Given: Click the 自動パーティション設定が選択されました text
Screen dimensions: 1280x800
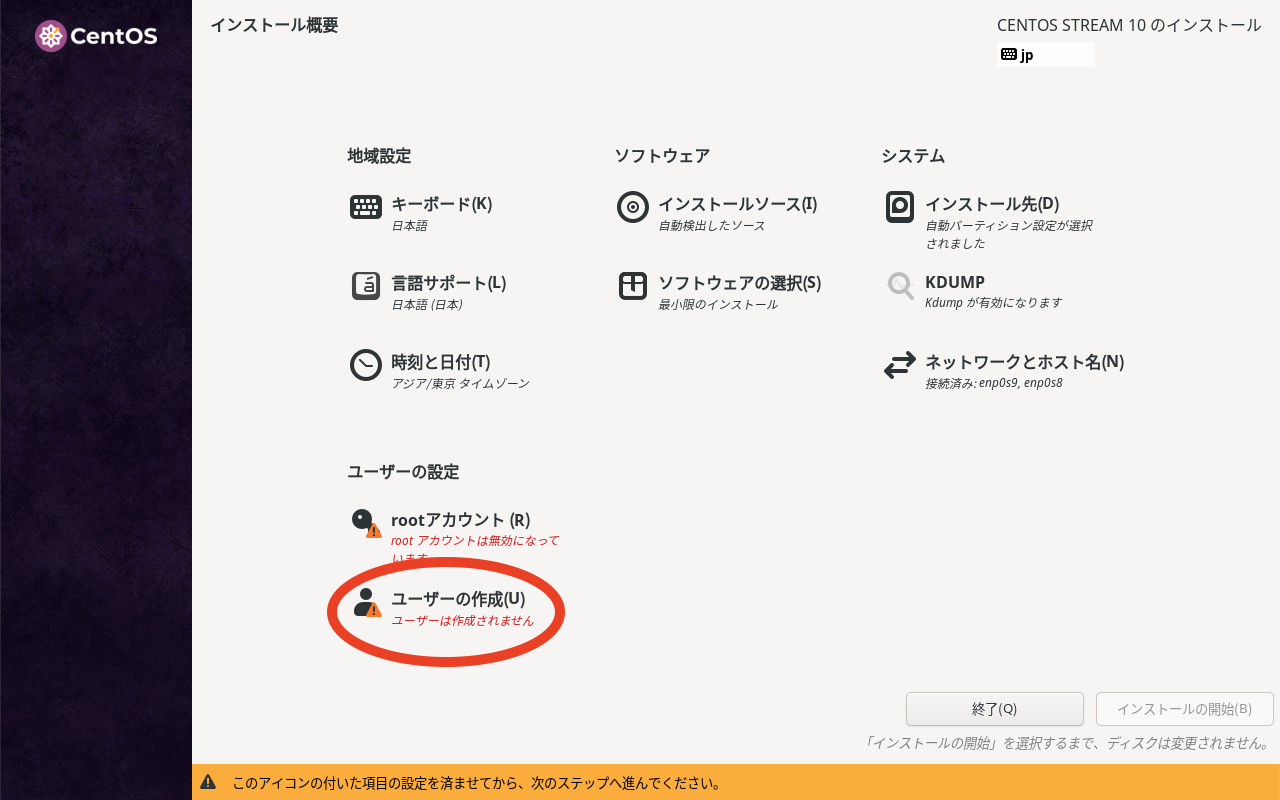Looking at the screenshot, I should (1009, 235).
